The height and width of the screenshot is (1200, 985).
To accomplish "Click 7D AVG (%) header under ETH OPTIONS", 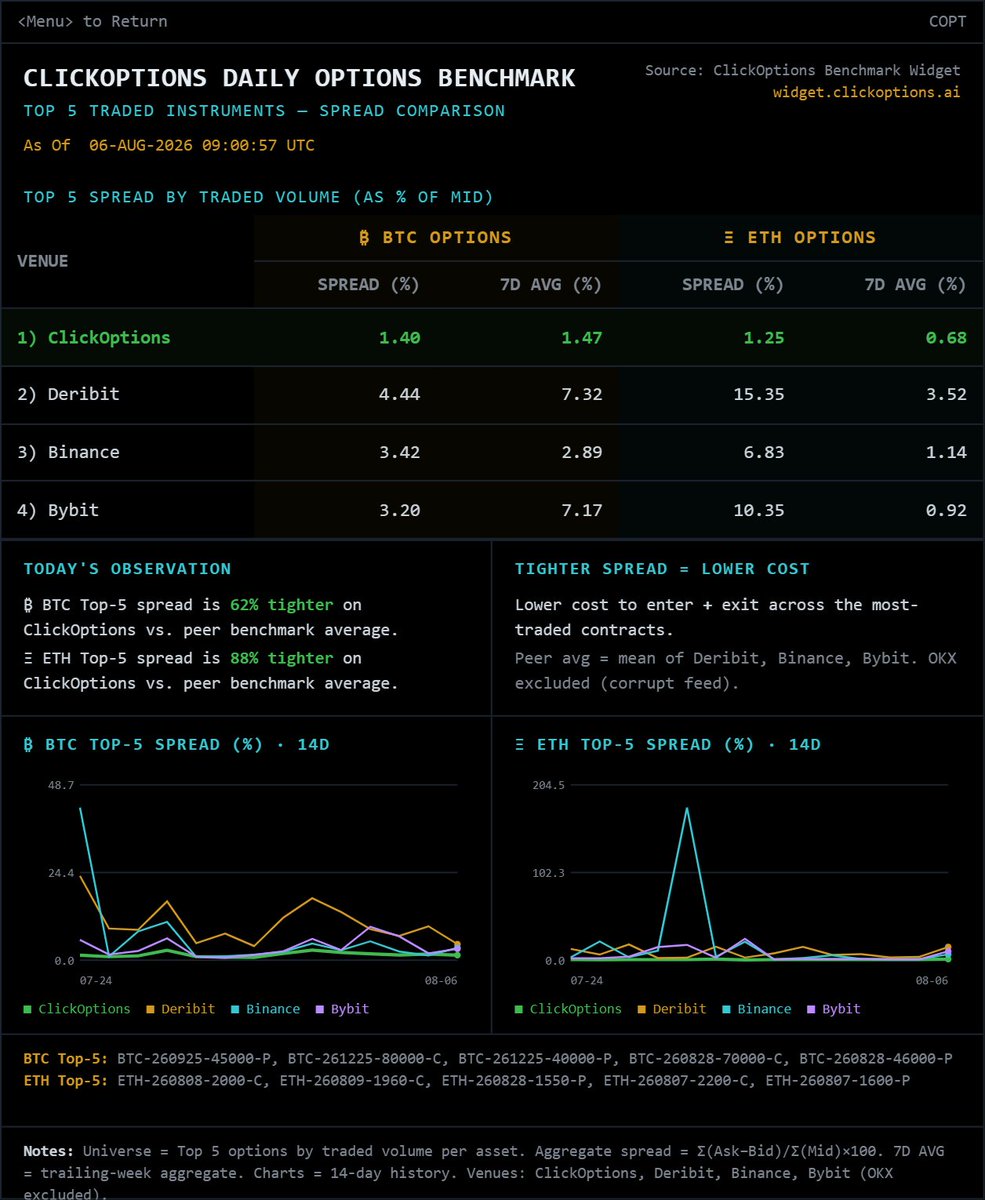I will [x=915, y=284].
